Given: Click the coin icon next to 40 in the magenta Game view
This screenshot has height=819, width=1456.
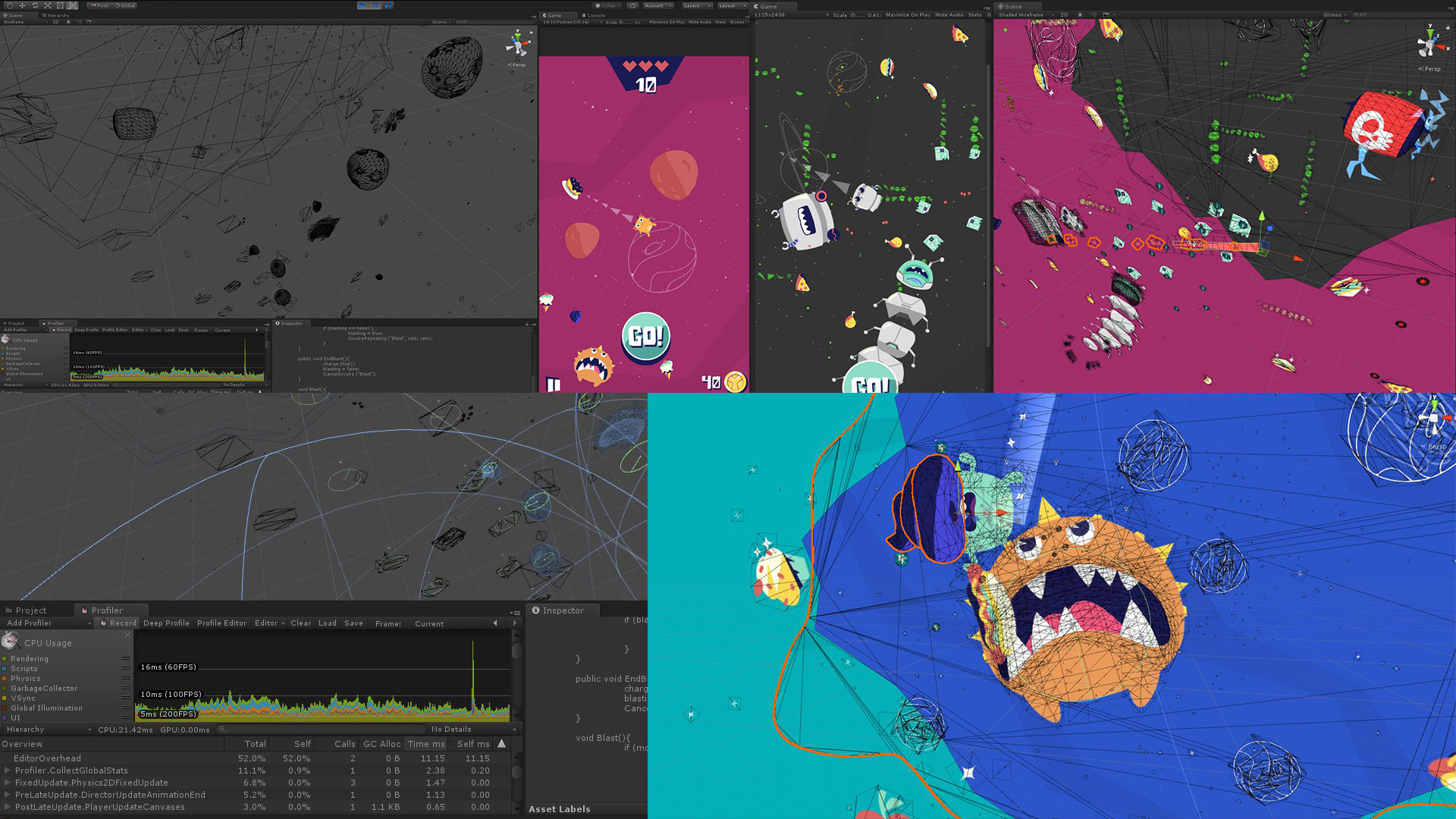Looking at the screenshot, I should pyautogui.click(x=735, y=381).
